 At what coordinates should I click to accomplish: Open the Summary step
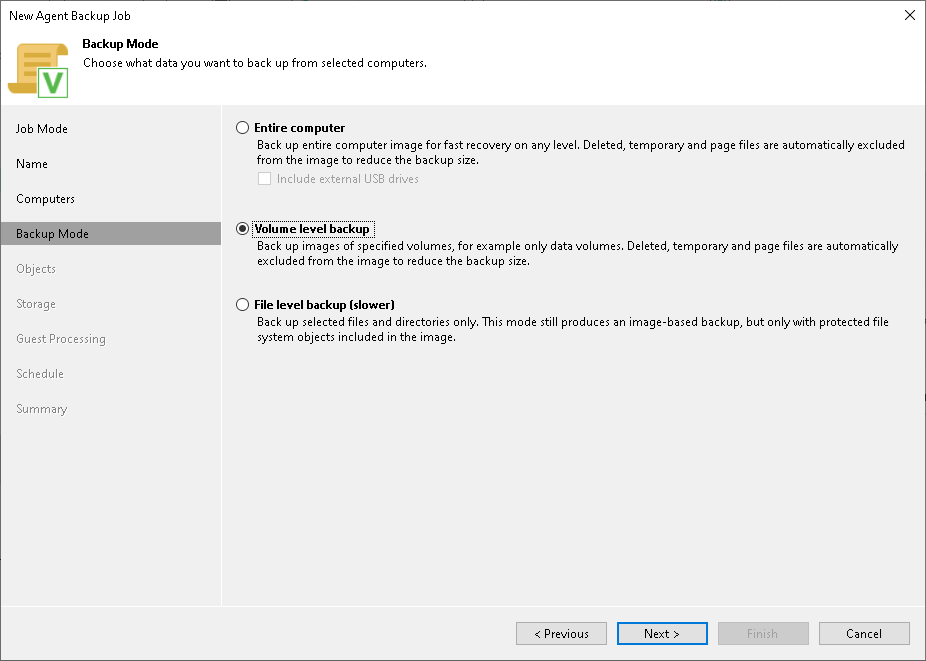[41, 408]
